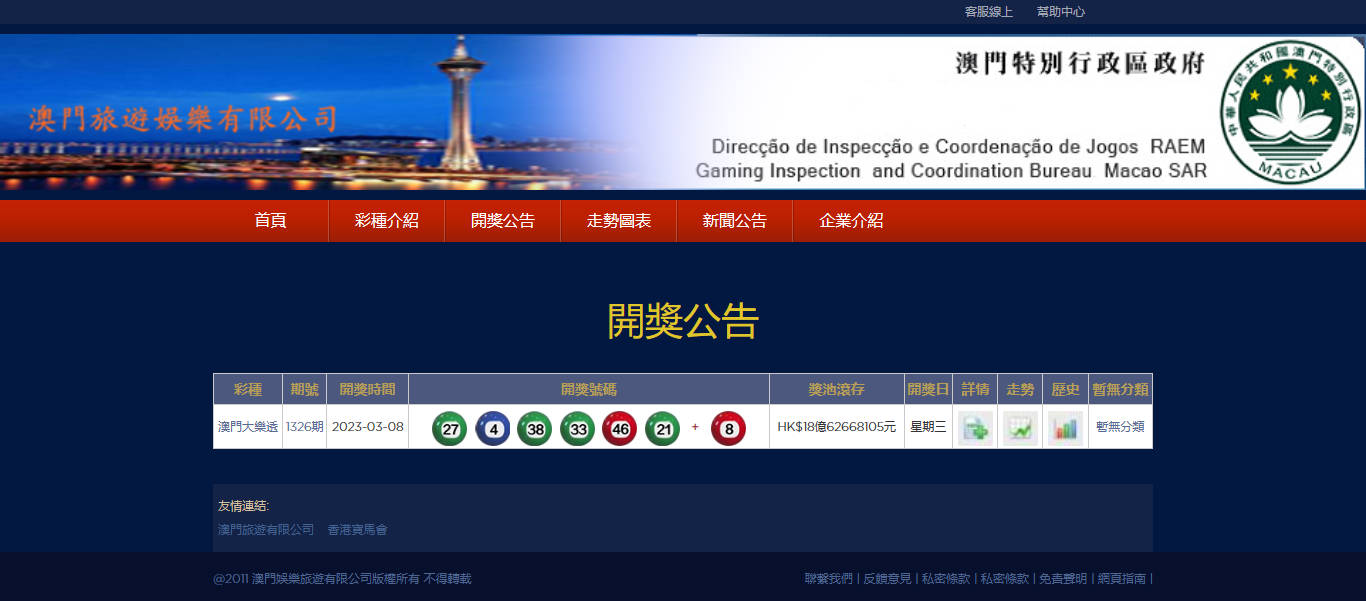
Task: Go to 首頁 home in the navigation bar
Action: pos(271,221)
